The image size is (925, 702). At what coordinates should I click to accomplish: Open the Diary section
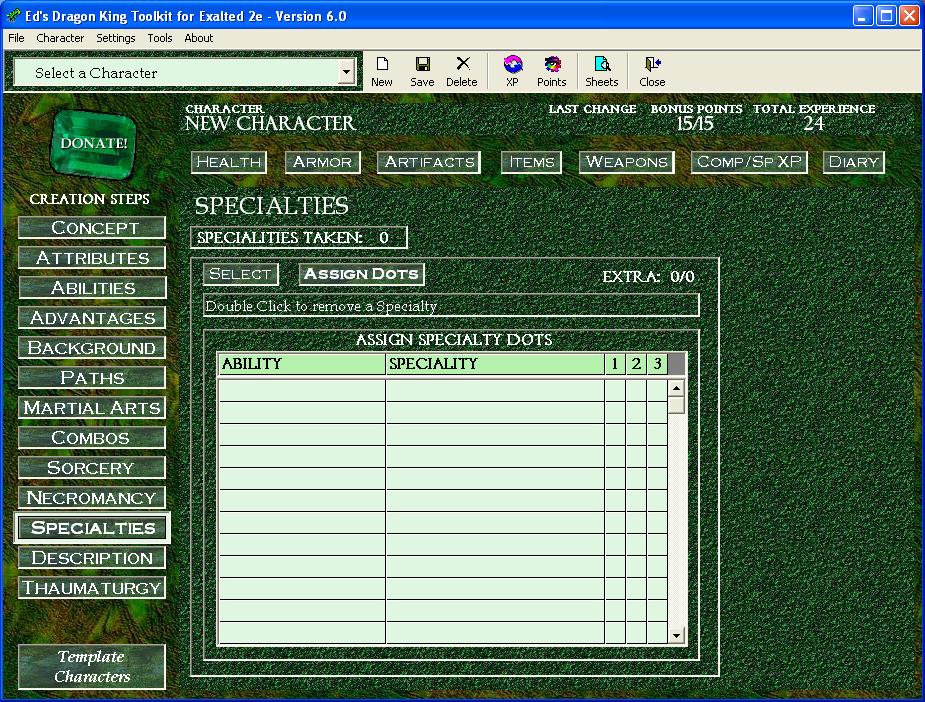point(854,162)
